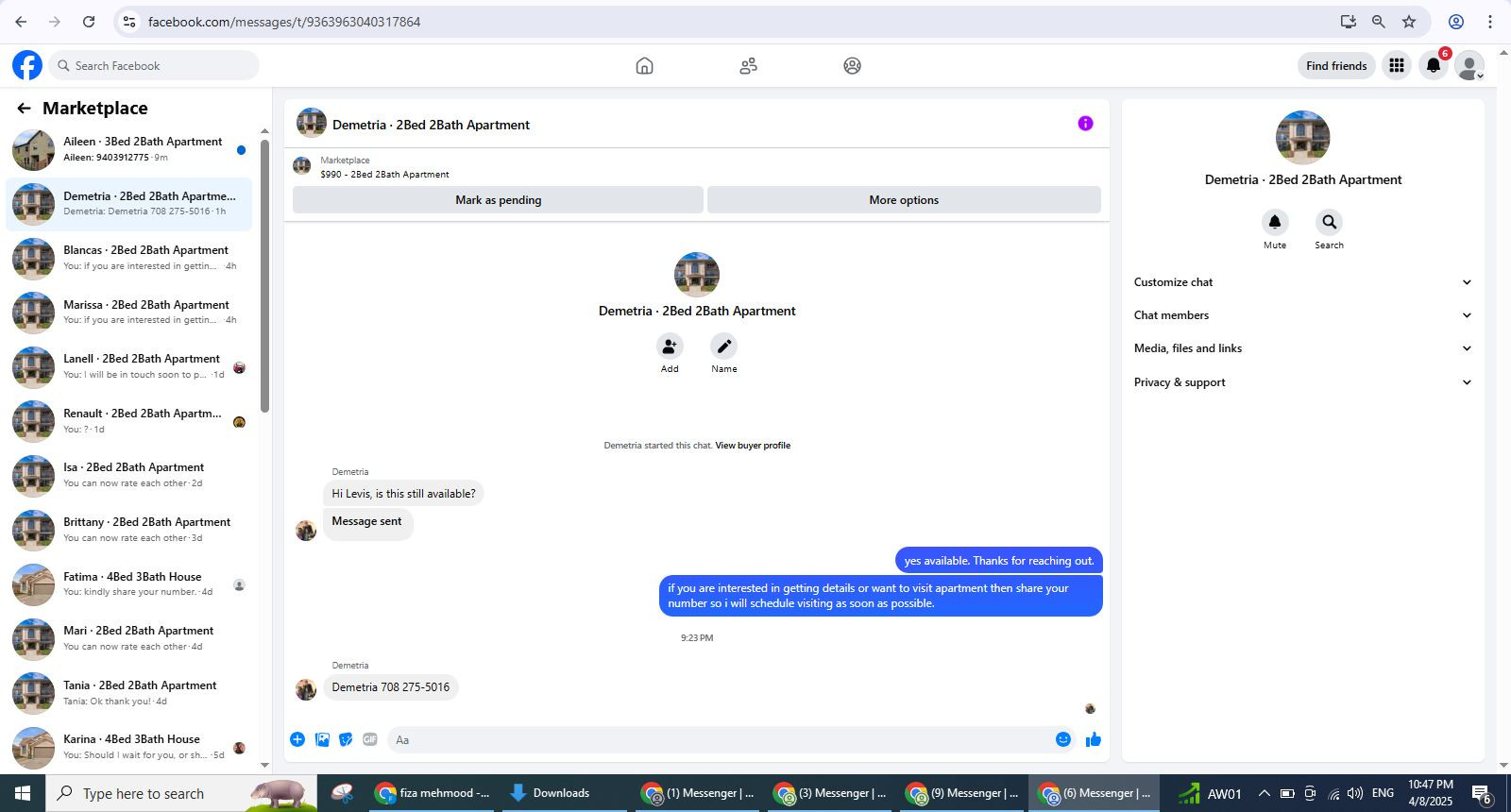The height and width of the screenshot is (812, 1511).
Task: Open View buyer profile link
Action: click(753, 446)
